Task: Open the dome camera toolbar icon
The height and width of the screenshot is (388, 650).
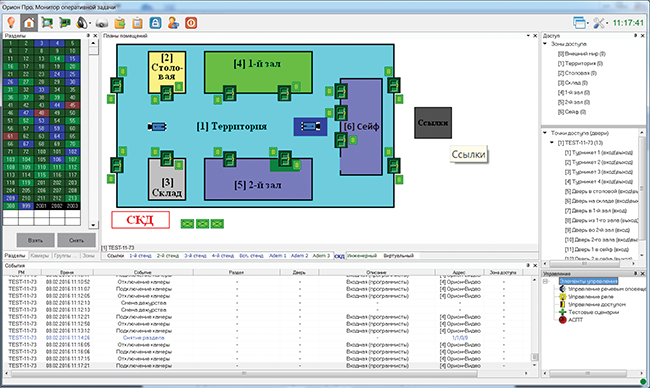Action: pos(102,23)
